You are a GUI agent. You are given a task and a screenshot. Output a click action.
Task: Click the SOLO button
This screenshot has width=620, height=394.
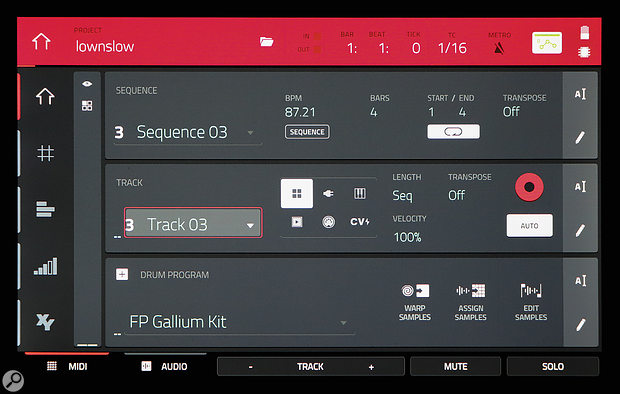point(553,367)
